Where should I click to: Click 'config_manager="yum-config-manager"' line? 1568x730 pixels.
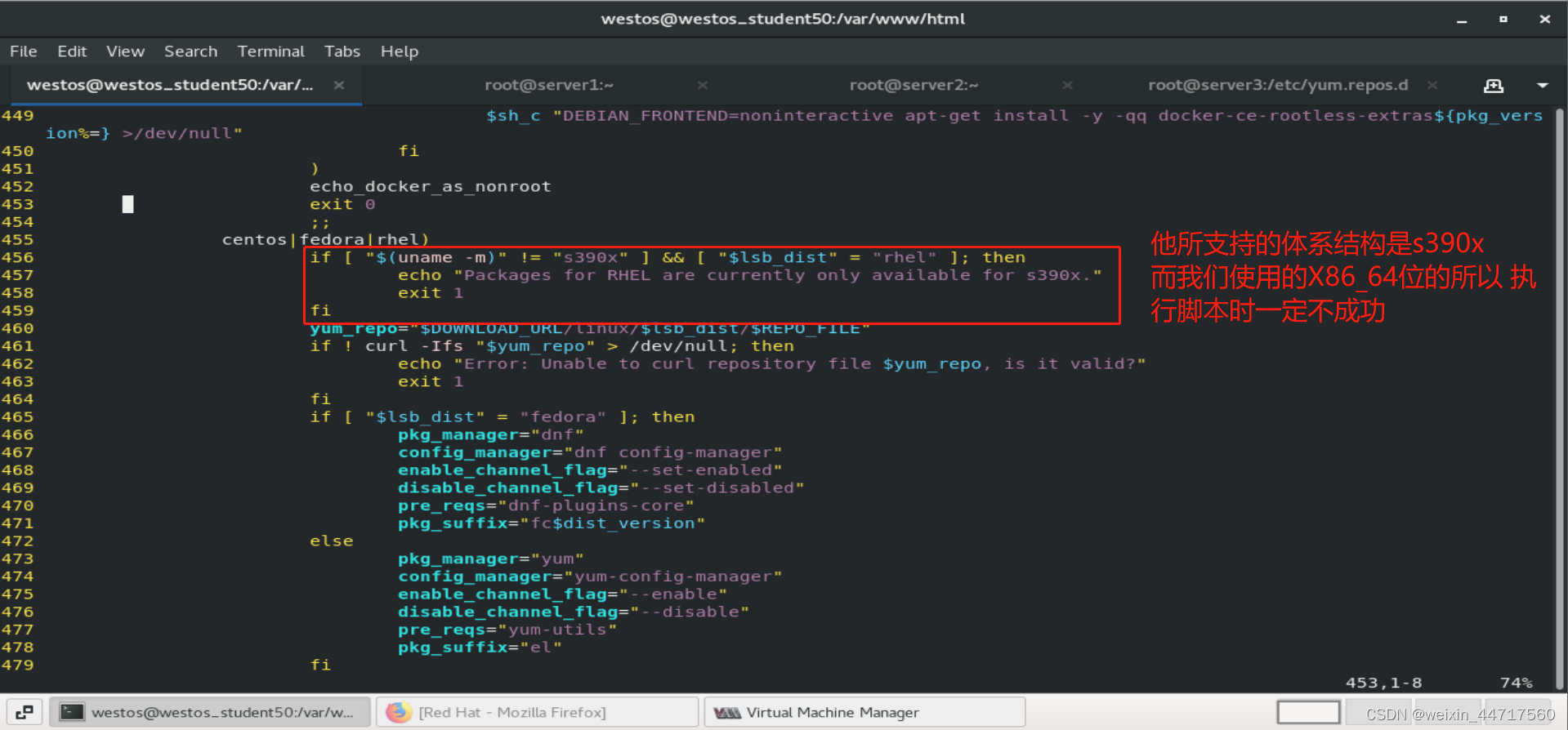click(591, 577)
